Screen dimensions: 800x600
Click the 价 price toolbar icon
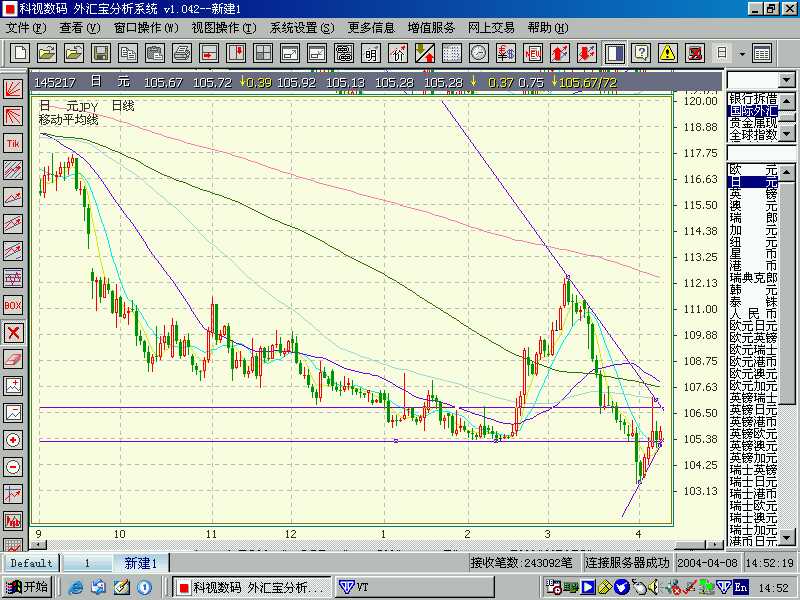click(398, 53)
